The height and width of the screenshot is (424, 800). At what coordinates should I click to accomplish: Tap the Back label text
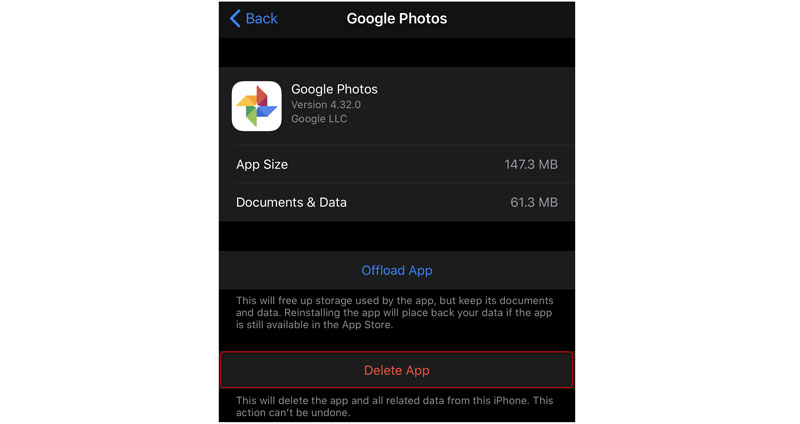(x=261, y=18)
